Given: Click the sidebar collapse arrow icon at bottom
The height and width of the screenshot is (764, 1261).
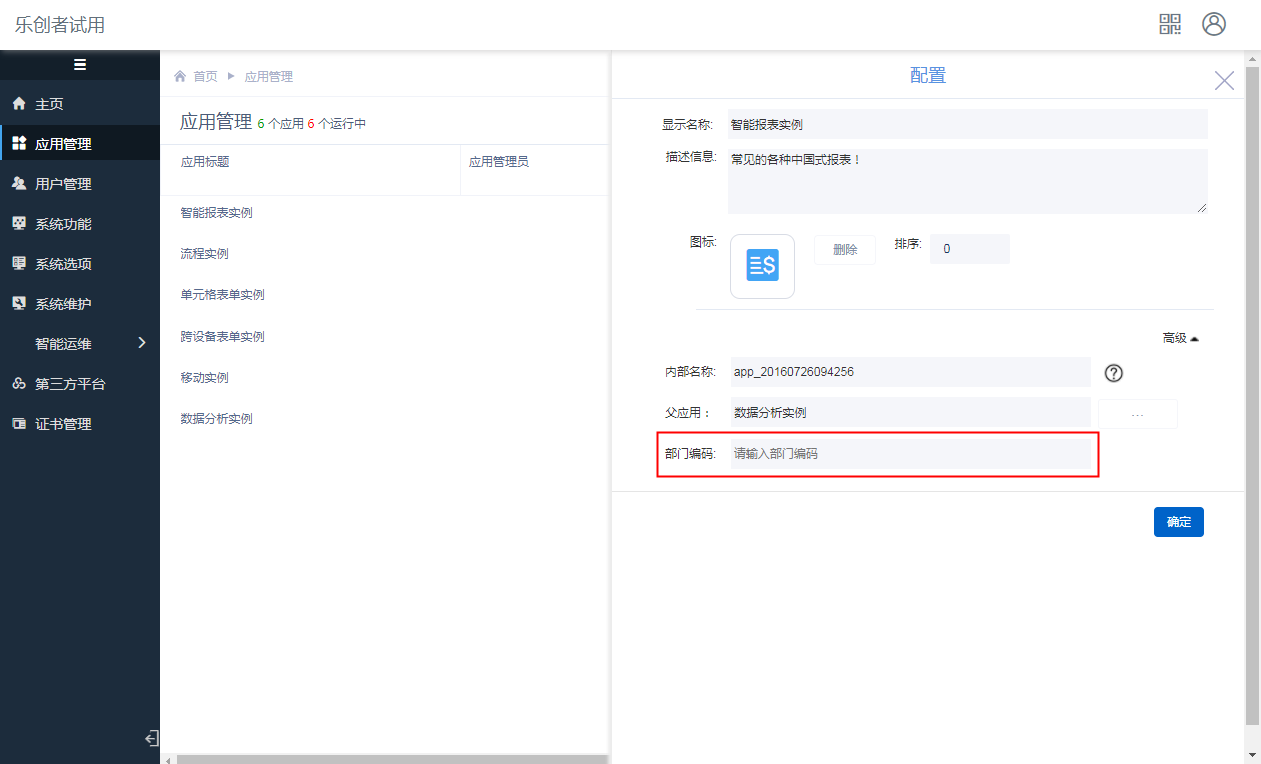Looking at the screenshot, I should pos(151,739).
